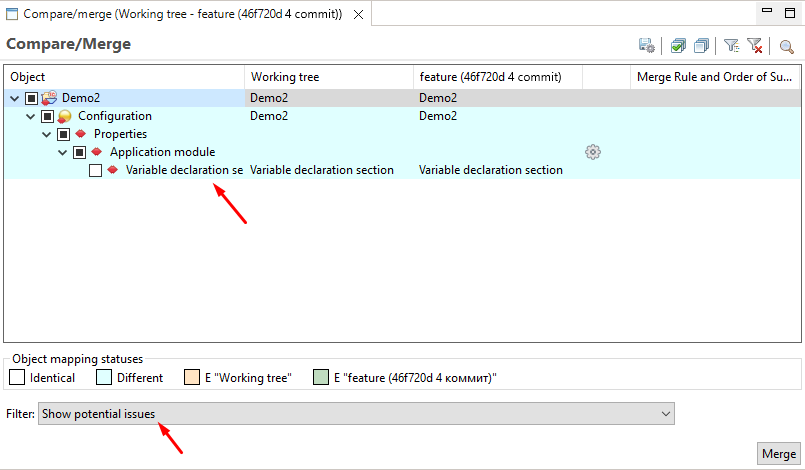Select the Configuration tree row
This screenshot has width=805, height=470.
[115, 116]
